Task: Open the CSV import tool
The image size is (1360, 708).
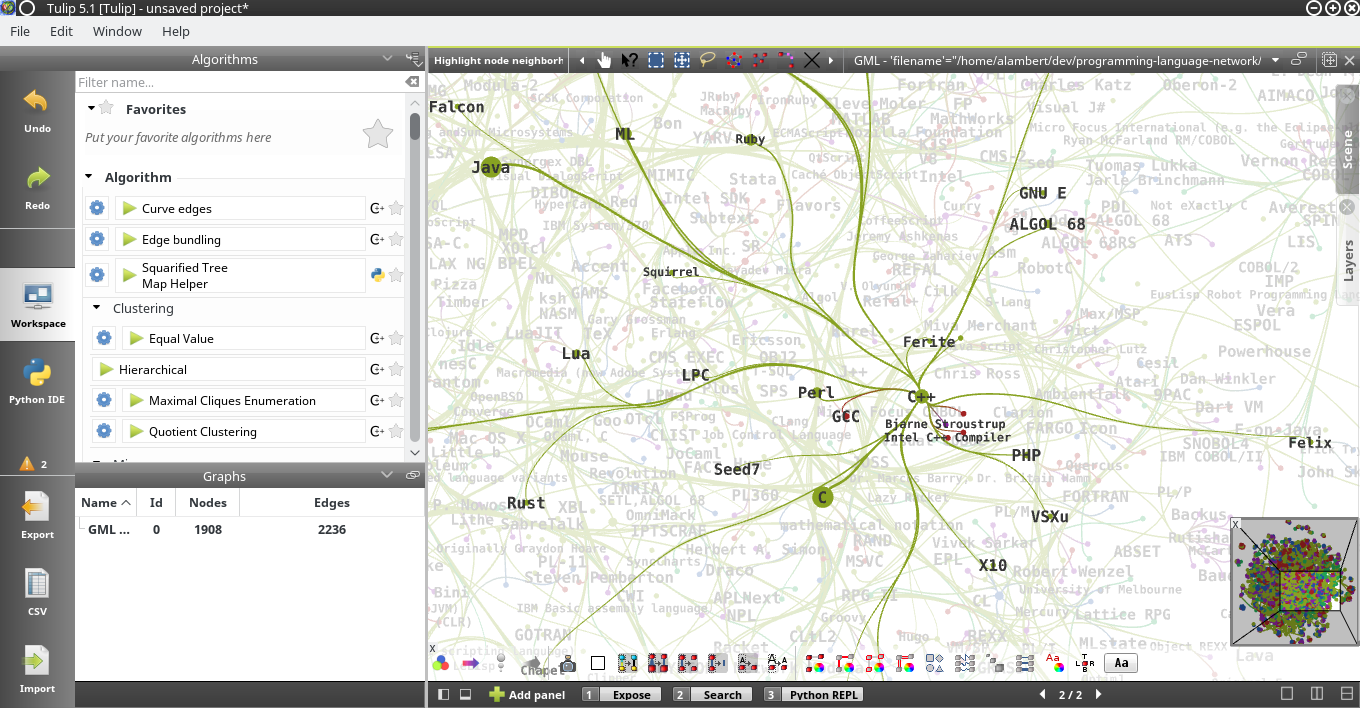Action: pos(37,593)
